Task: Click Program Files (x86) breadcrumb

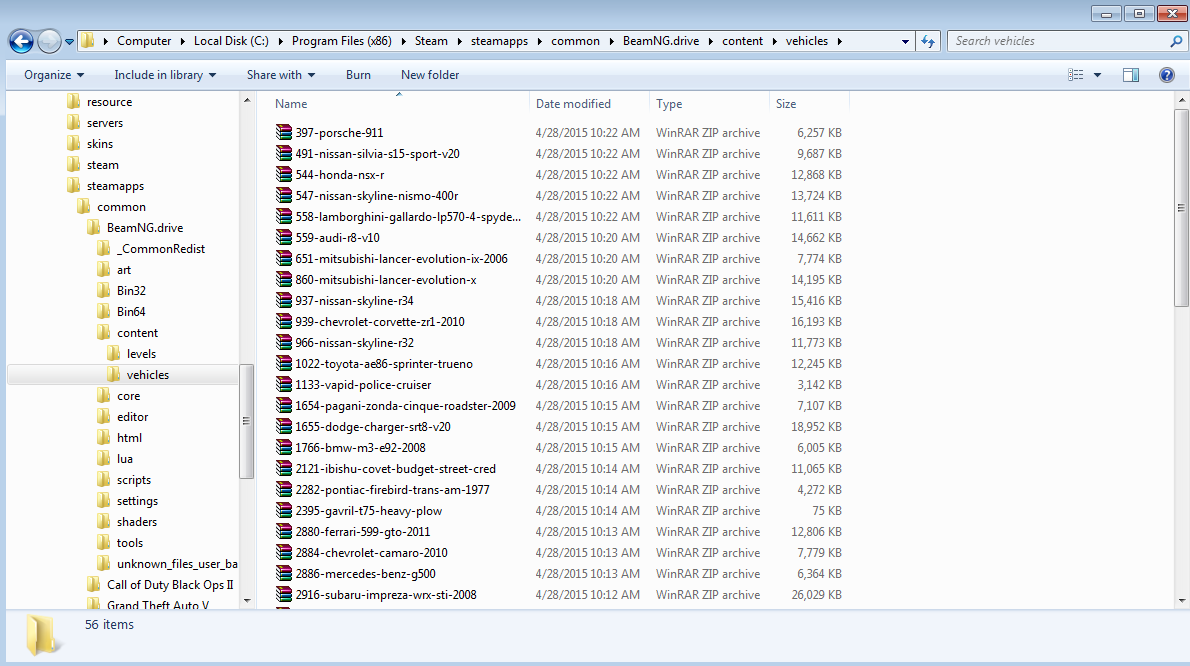Action: click(342, 41)
